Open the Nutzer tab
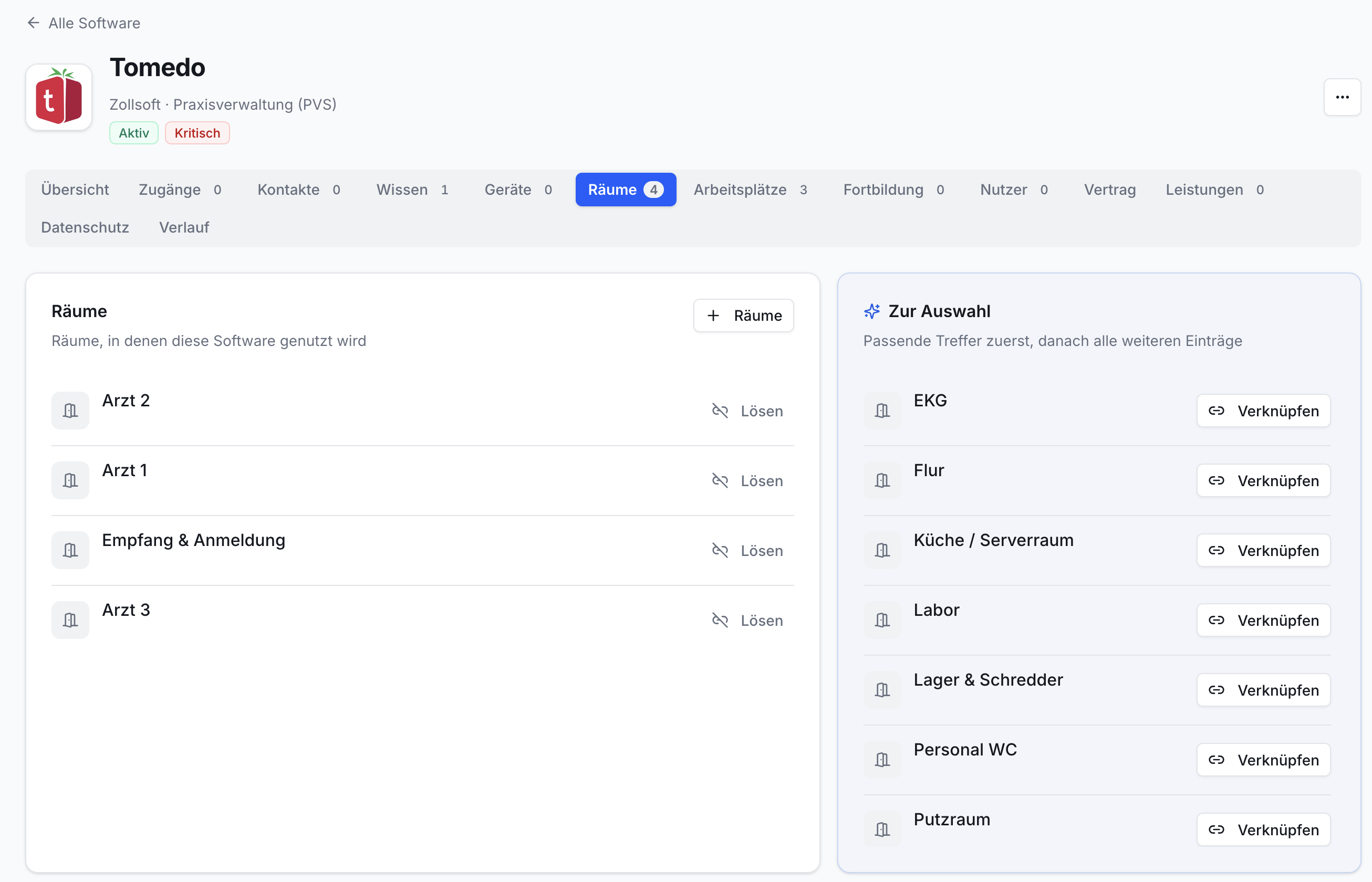Image resolution: width=1372 pixels, height=882 pixels. click(x=1014, y=190)
